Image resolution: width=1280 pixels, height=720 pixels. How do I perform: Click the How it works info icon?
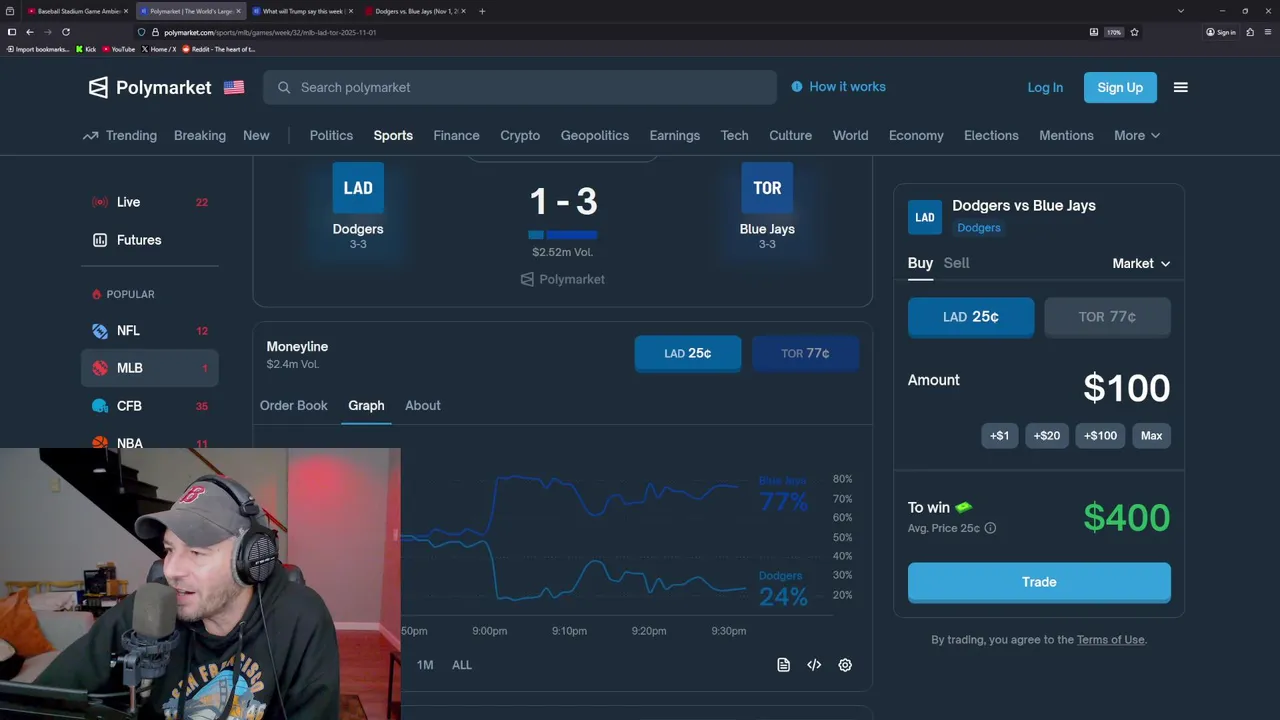point(797,87)
